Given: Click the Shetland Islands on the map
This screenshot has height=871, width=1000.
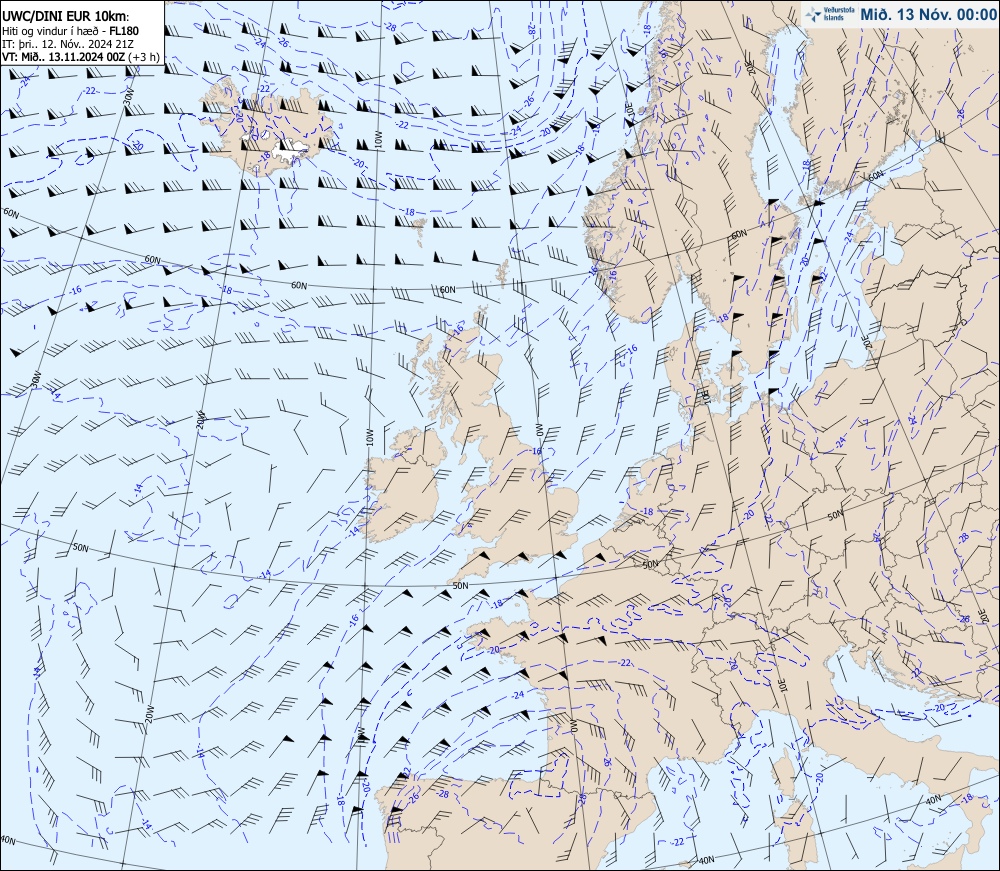Looking at the screenshot, I should click(x=504, y=272).
